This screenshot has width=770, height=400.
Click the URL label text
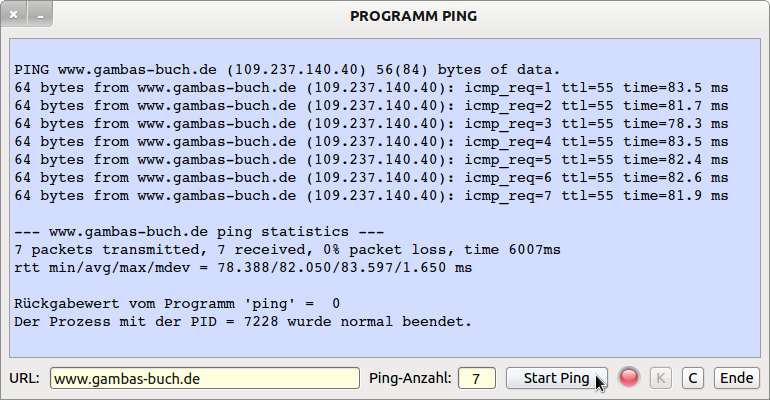click(x=25, y=378)
